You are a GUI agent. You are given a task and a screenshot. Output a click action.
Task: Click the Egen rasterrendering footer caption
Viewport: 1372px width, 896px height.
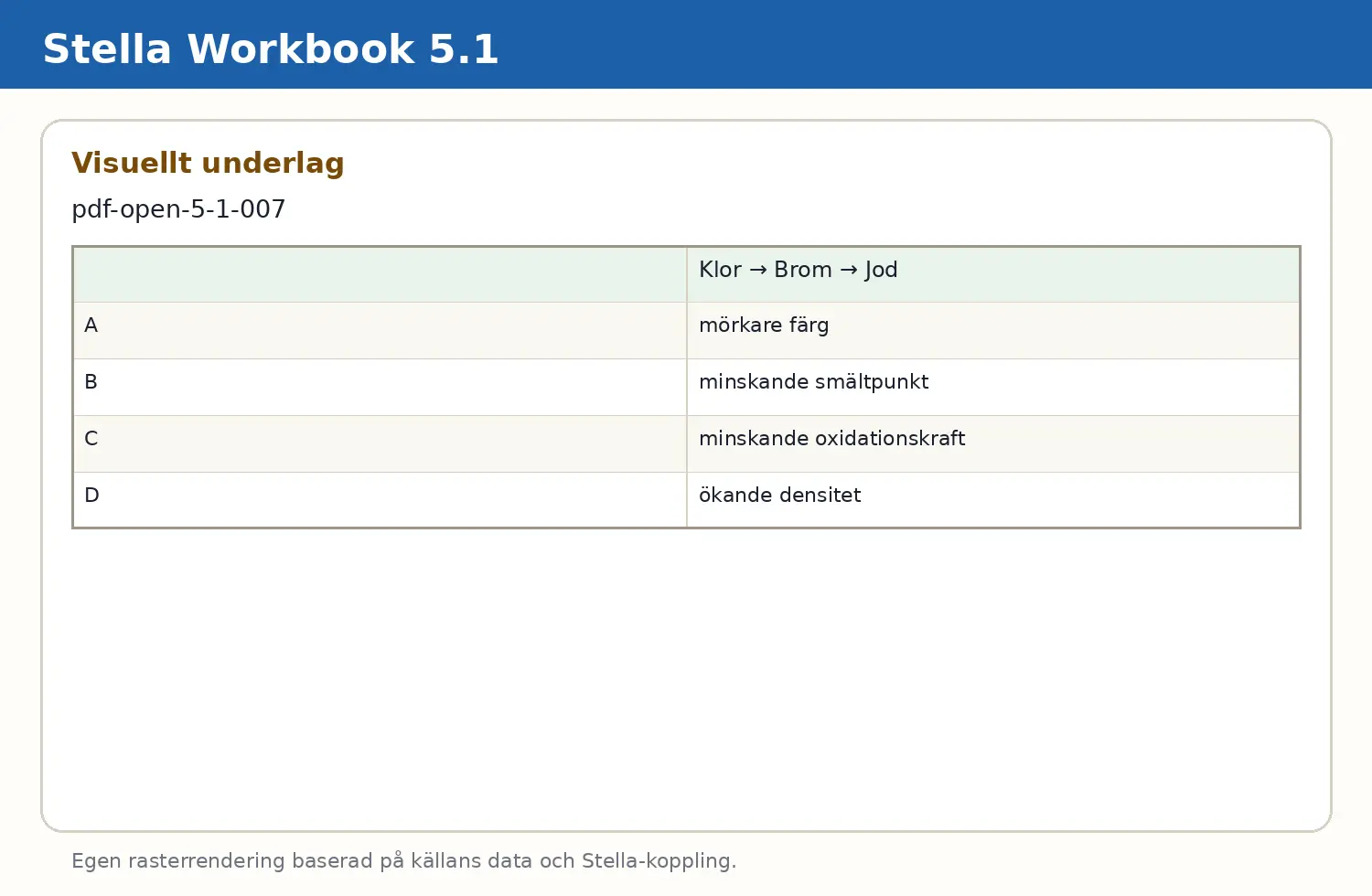[403, 861]
